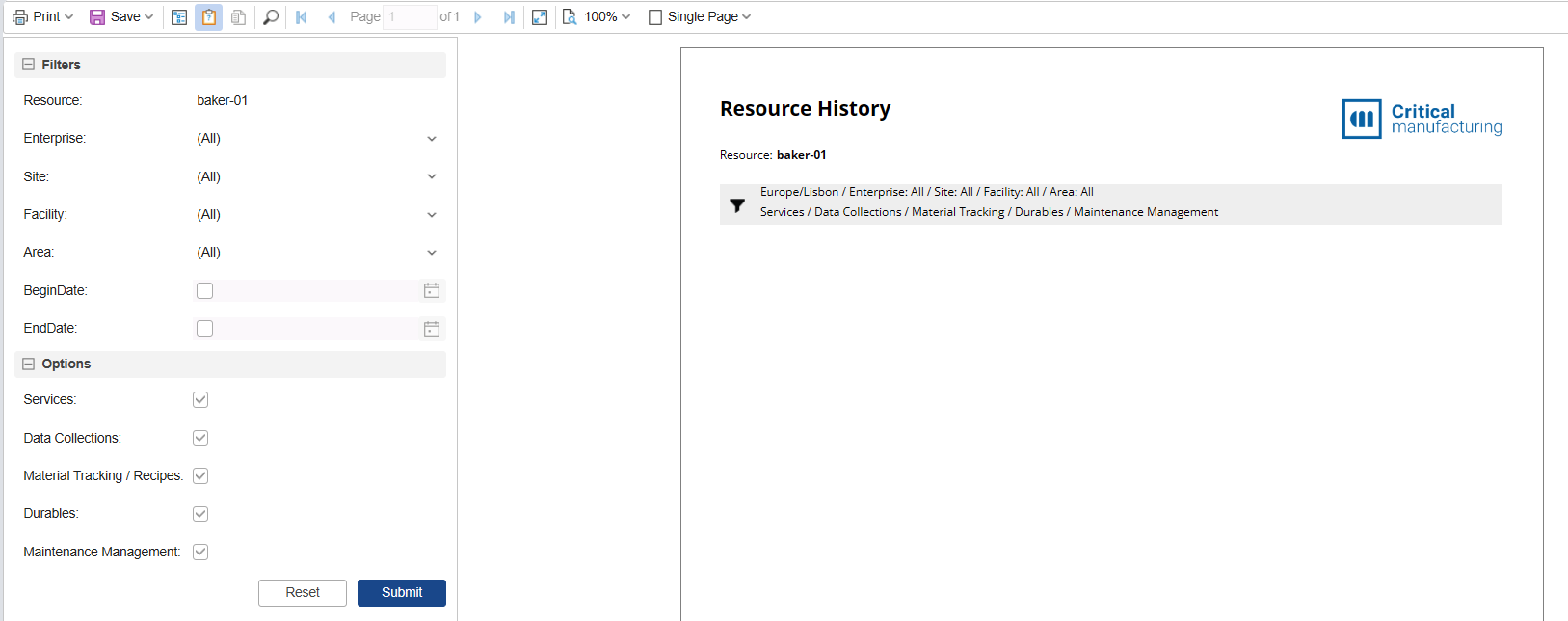Screen dimensions: 1568x621
Task: Toggle full screen view icon
Action: (540, 17)
